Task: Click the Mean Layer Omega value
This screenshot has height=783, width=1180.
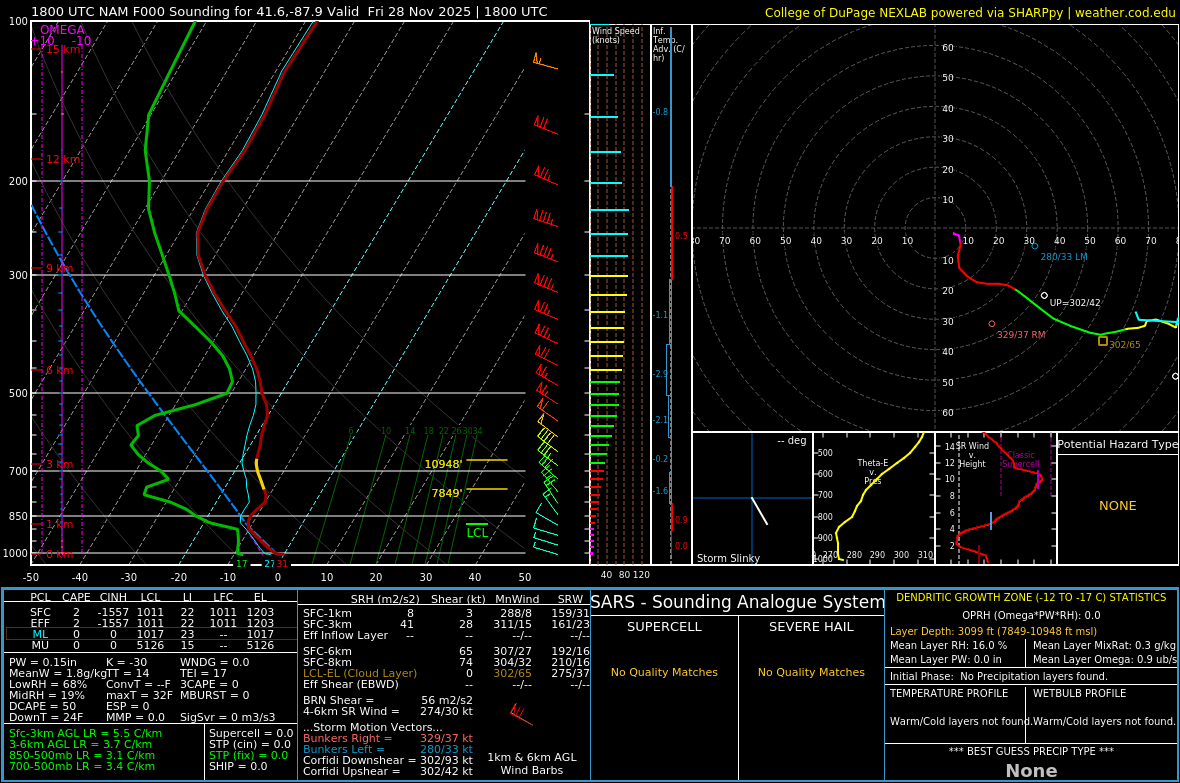Action: coord(1104,660)
